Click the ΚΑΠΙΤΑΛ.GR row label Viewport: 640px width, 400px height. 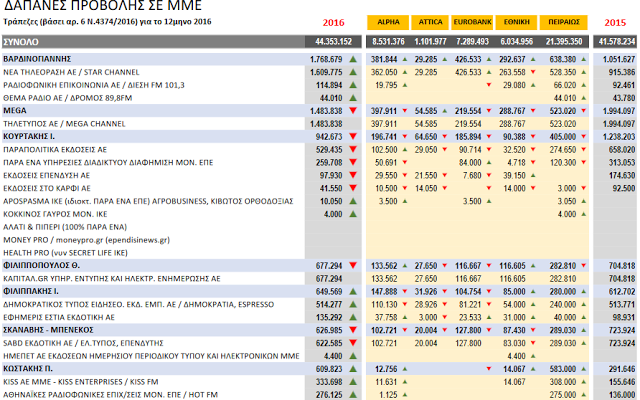pyautogui.click(x=111, y=279)
